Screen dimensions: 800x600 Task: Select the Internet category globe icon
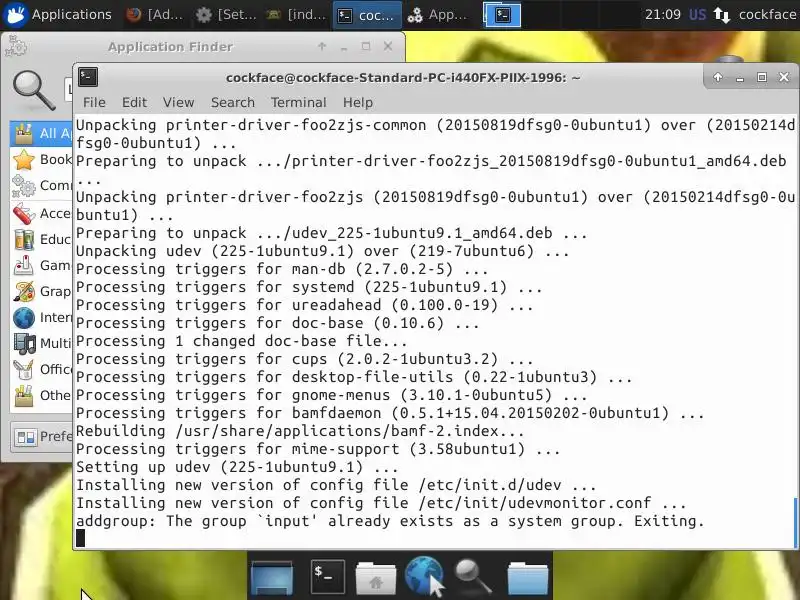coord(24,317)
